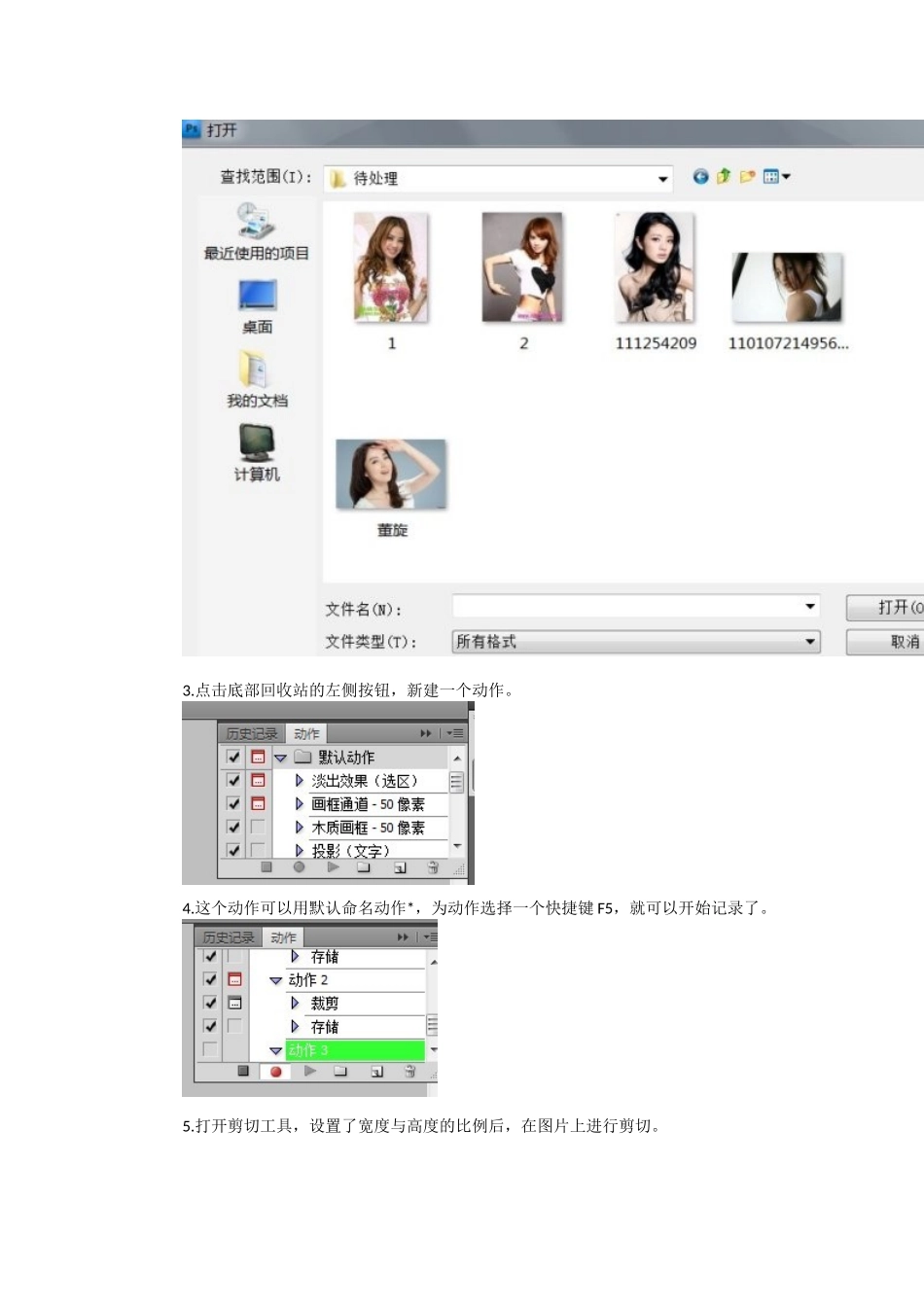
Task: Open 我的文档 in the places sidebar
Action: click(257, 380)
